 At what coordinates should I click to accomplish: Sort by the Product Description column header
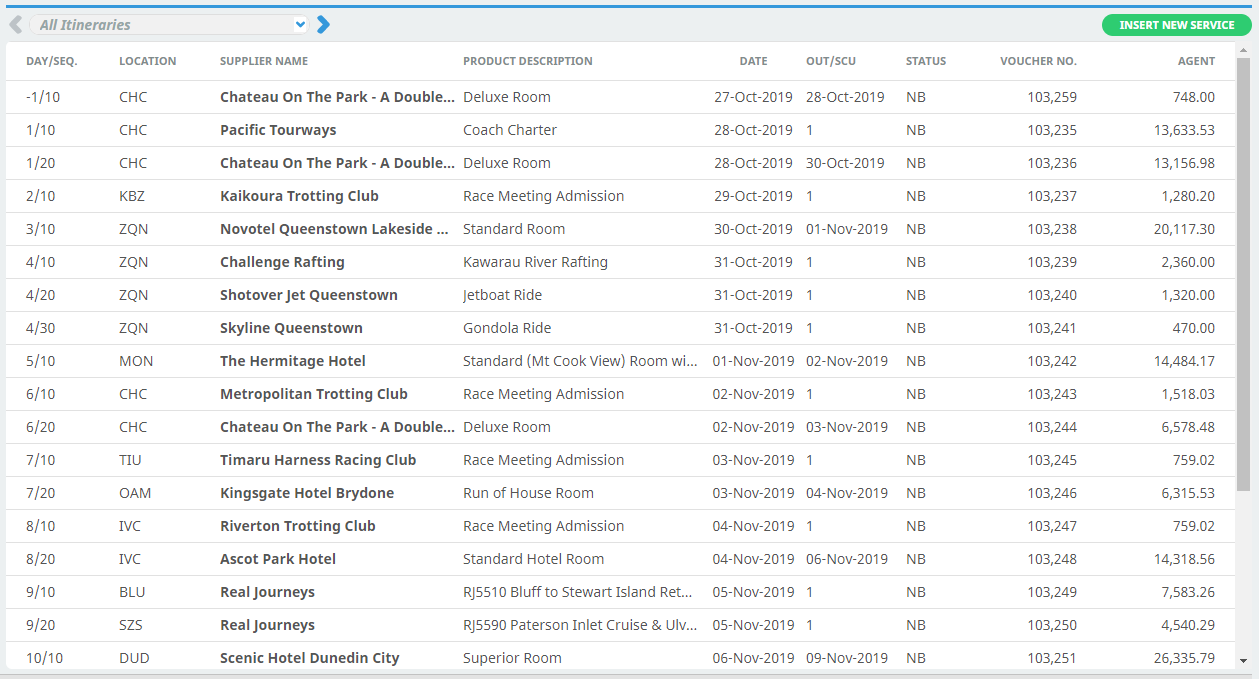[x=528, y=61]
